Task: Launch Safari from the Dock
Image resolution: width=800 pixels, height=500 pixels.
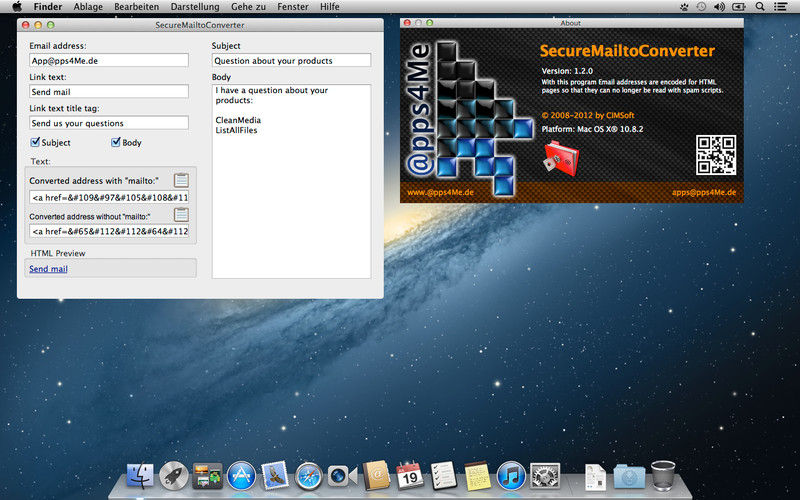Action: tap(309, 476)
